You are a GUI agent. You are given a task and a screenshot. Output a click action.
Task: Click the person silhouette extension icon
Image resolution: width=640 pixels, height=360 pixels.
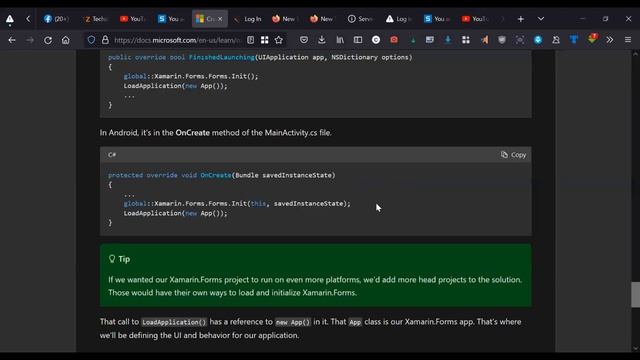click(x=556, y=40)
